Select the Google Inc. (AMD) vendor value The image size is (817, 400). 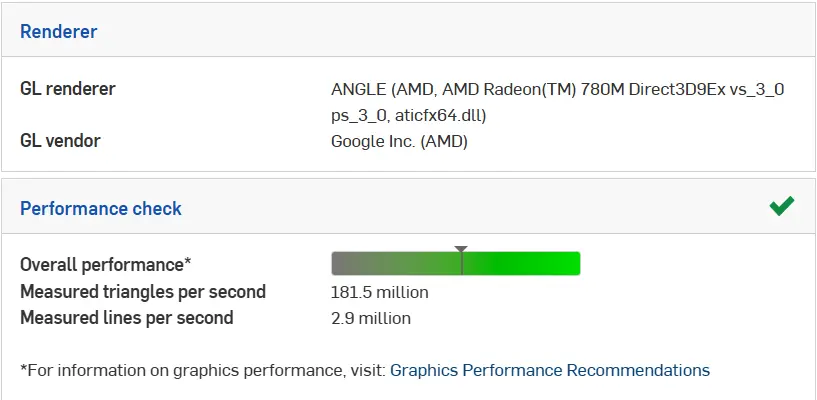coord(399,141)
